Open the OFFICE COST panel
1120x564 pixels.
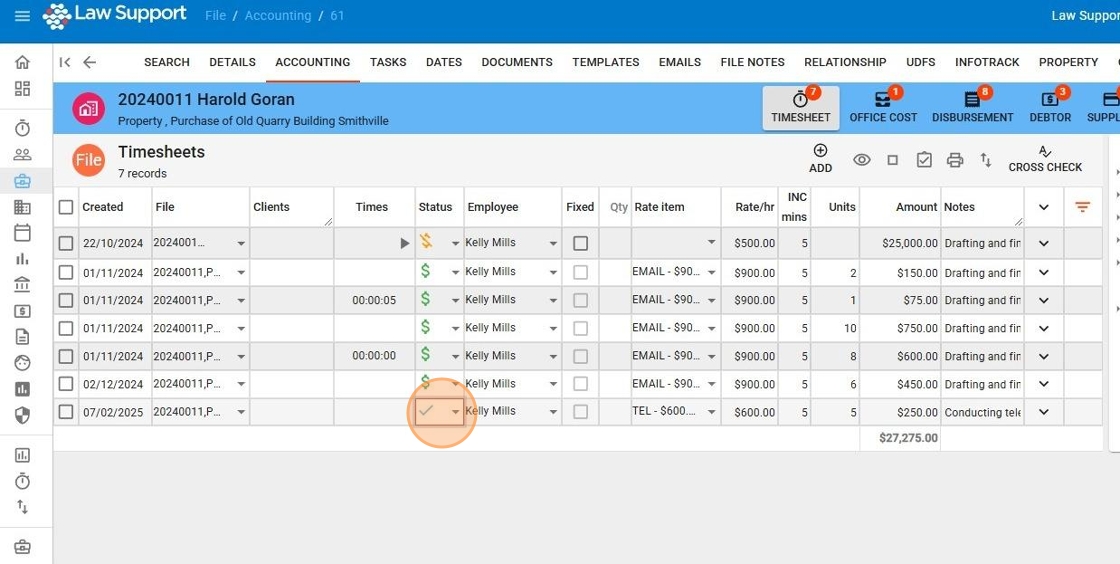(x=883, y=108)
